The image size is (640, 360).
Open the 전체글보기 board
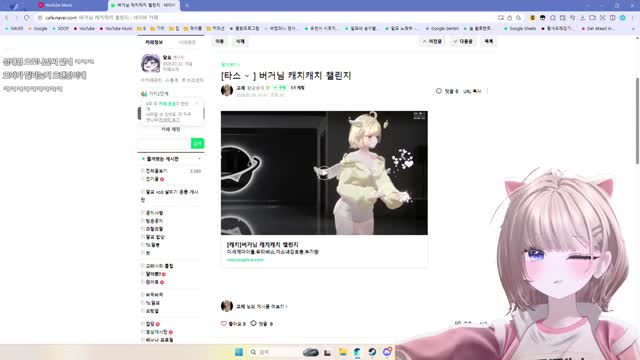156,171
